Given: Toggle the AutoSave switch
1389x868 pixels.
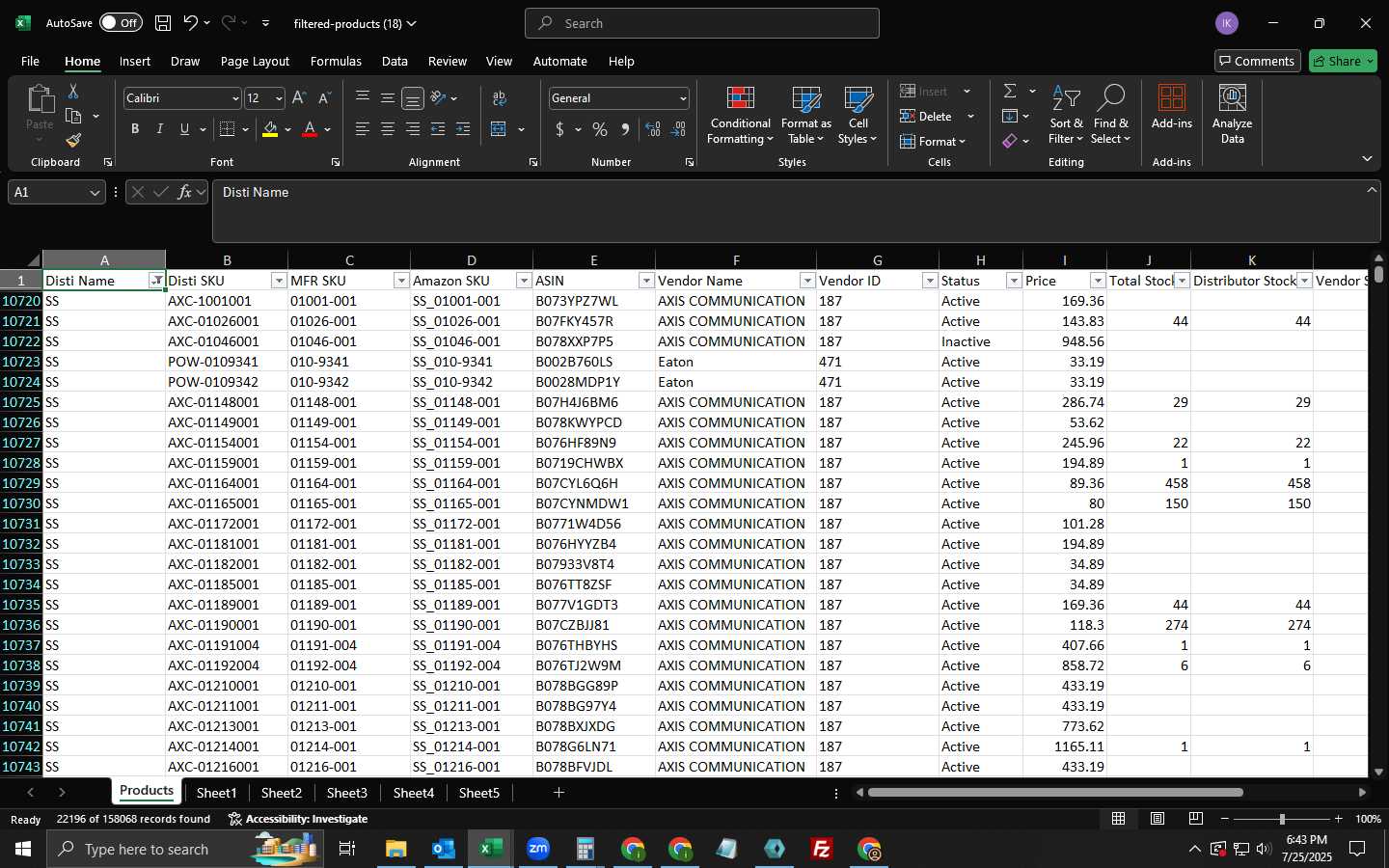Looking at the screenshot, I should [120, 23].
